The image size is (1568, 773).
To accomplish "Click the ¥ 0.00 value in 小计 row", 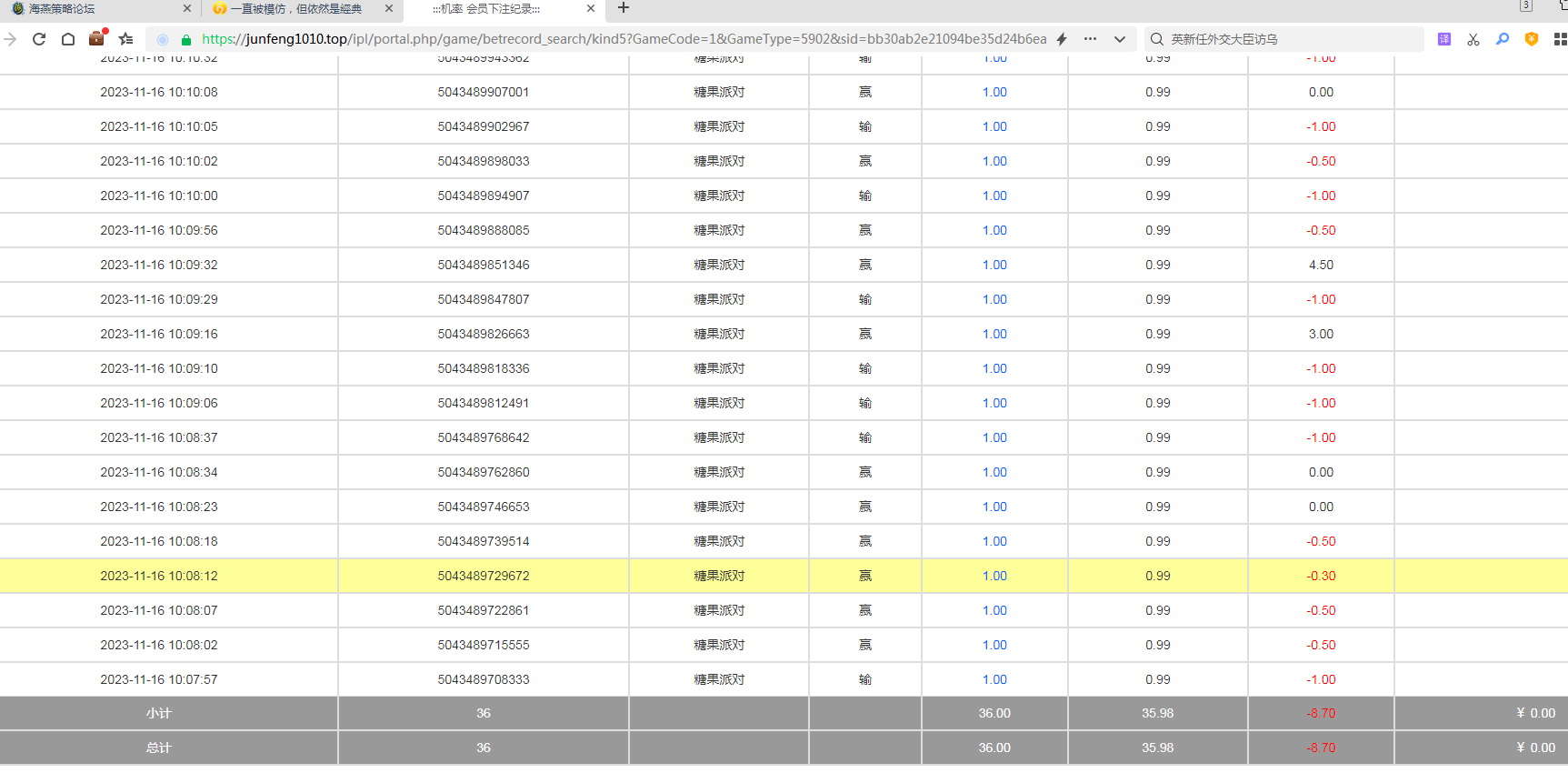I will click(1535, 713).
